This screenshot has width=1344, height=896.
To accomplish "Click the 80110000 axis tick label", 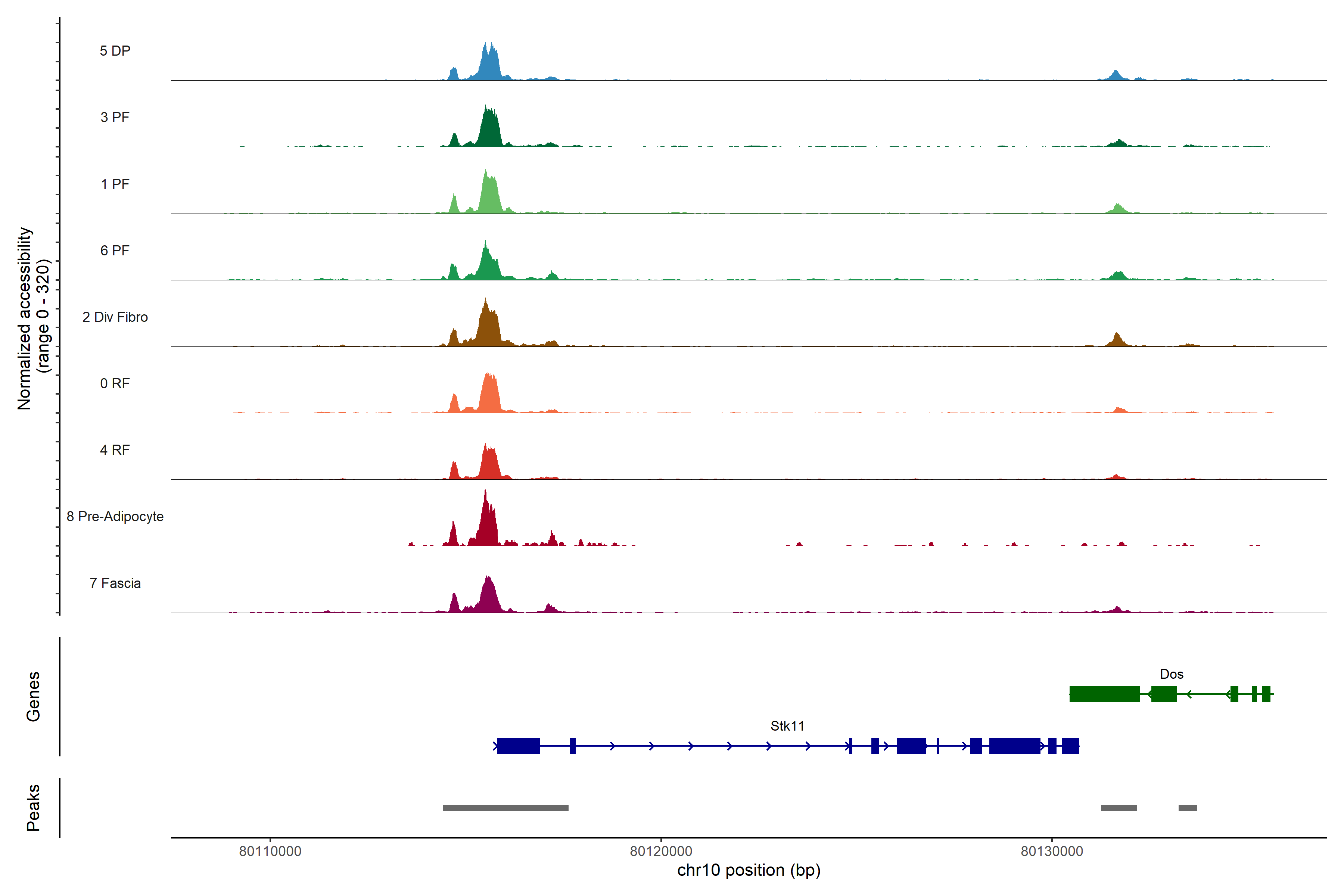I will coord(270,851).
